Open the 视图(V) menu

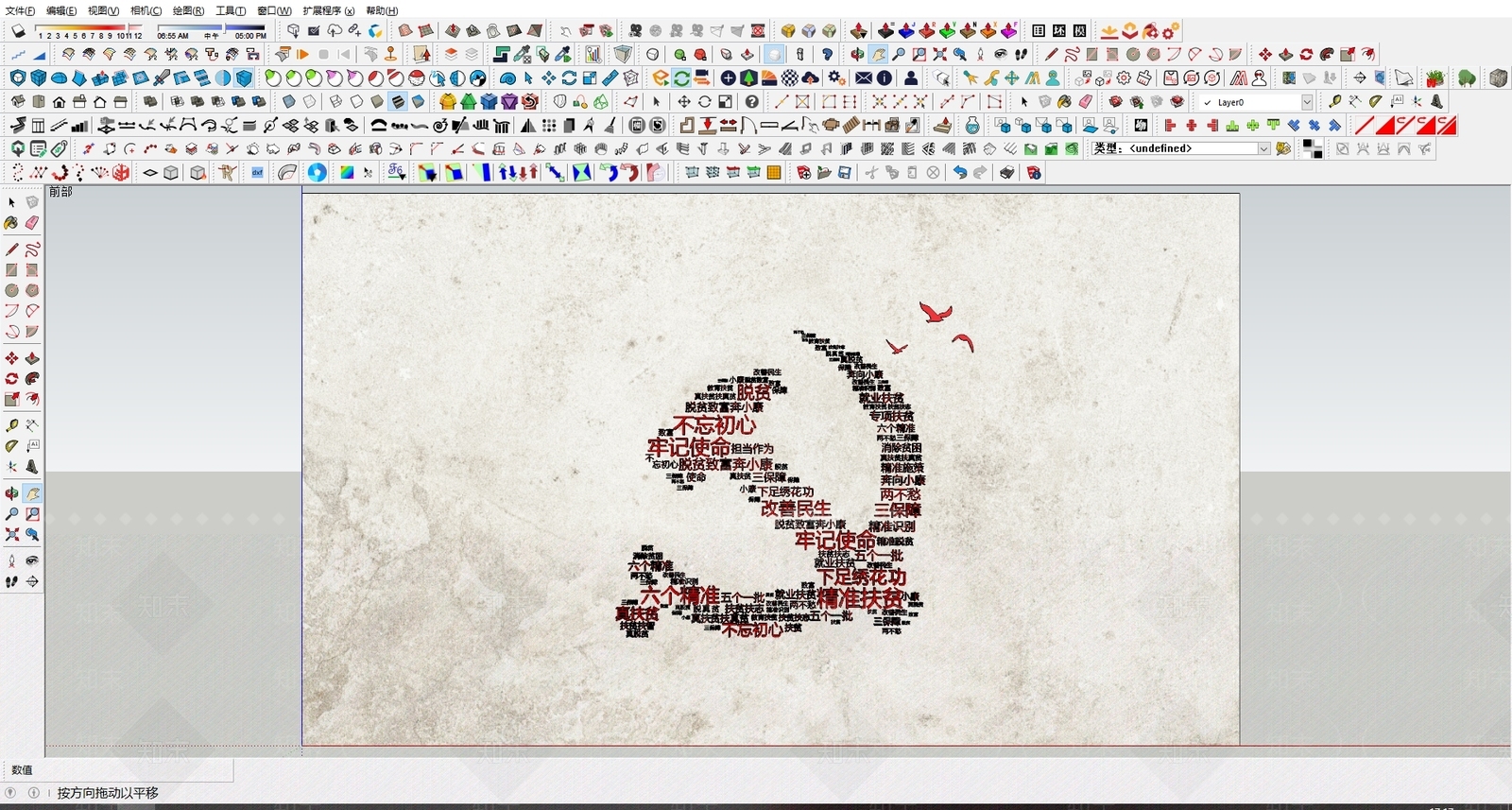tap(103, 10)
